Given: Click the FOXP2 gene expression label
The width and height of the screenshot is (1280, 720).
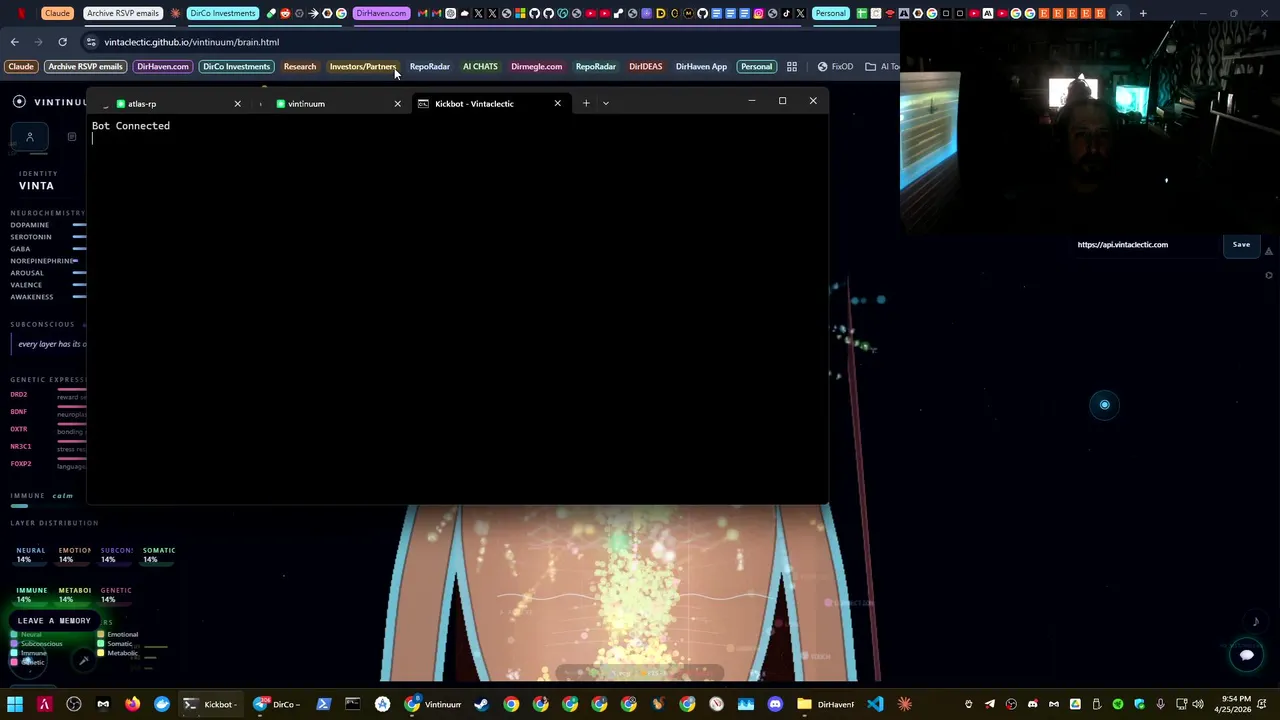Looking at the screenshot, I should pos(21,464).
